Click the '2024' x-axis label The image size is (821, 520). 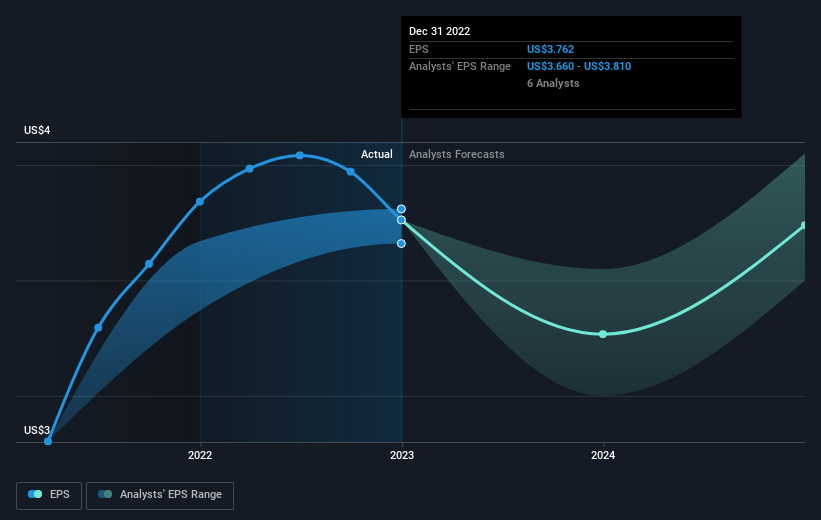coord(603,456)
